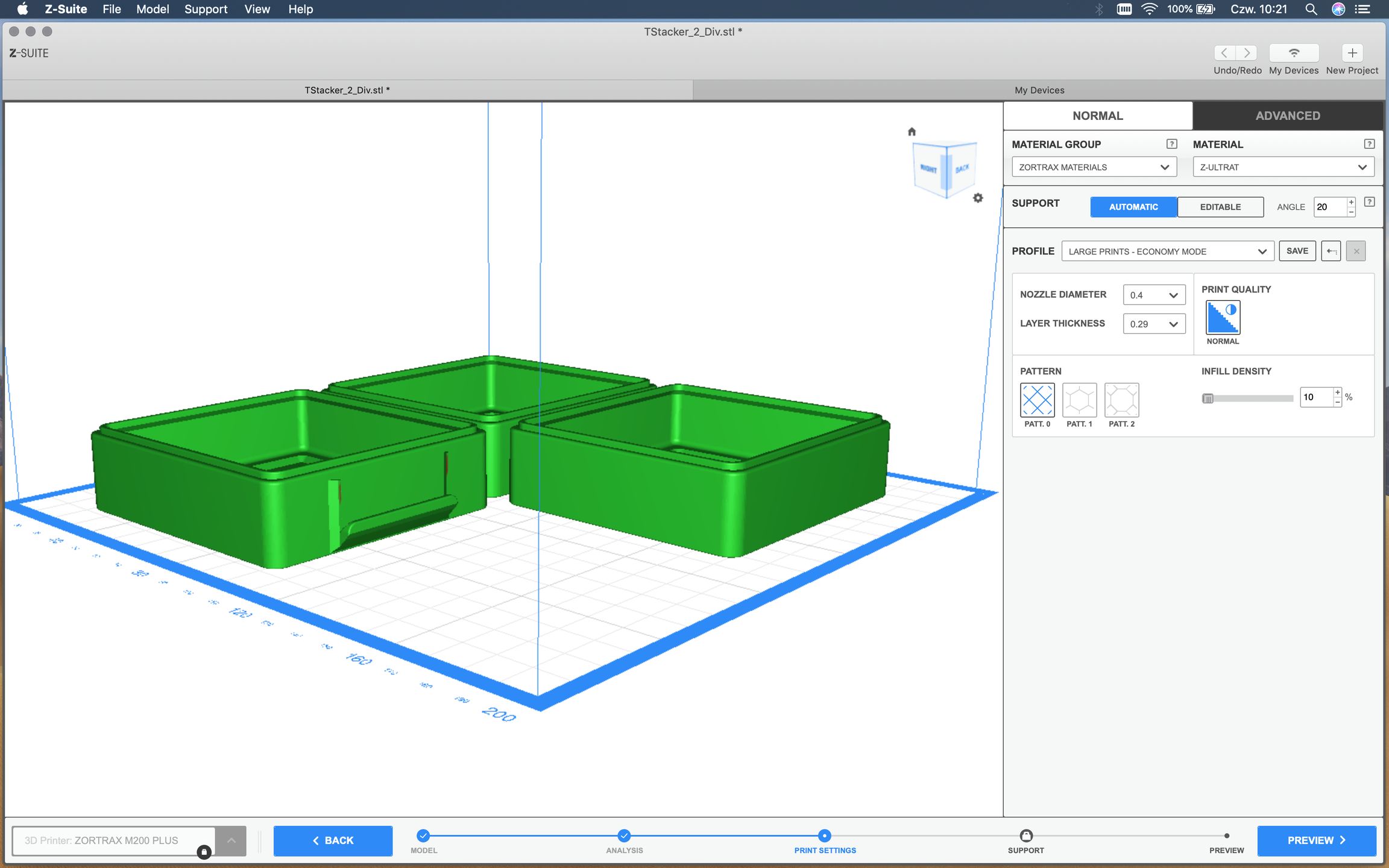Open the Material Group dropdown
The image size is (1389, 868).
click(x=1094, y=167)
